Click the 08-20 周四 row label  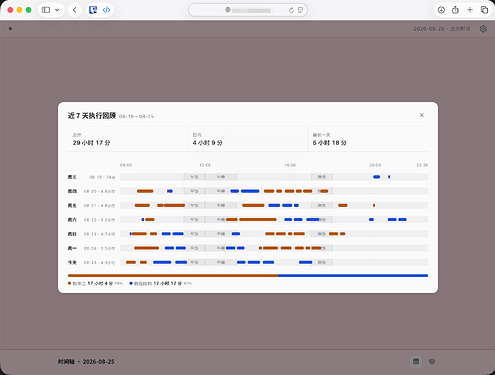point(91,191)
